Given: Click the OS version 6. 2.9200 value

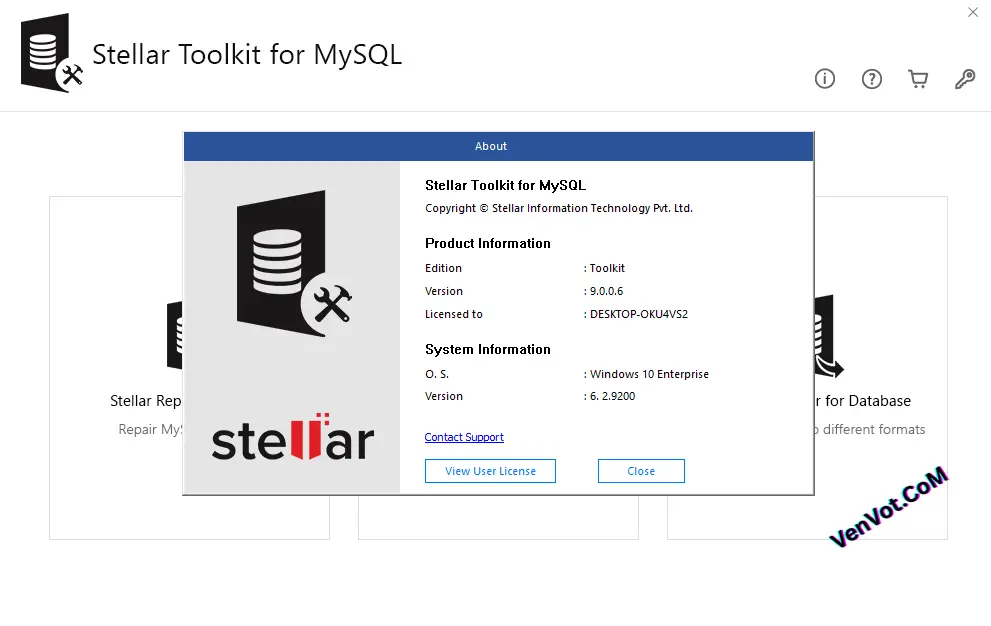Looking at the screenshot, I should pyautogui.click(x=612, y=396).
